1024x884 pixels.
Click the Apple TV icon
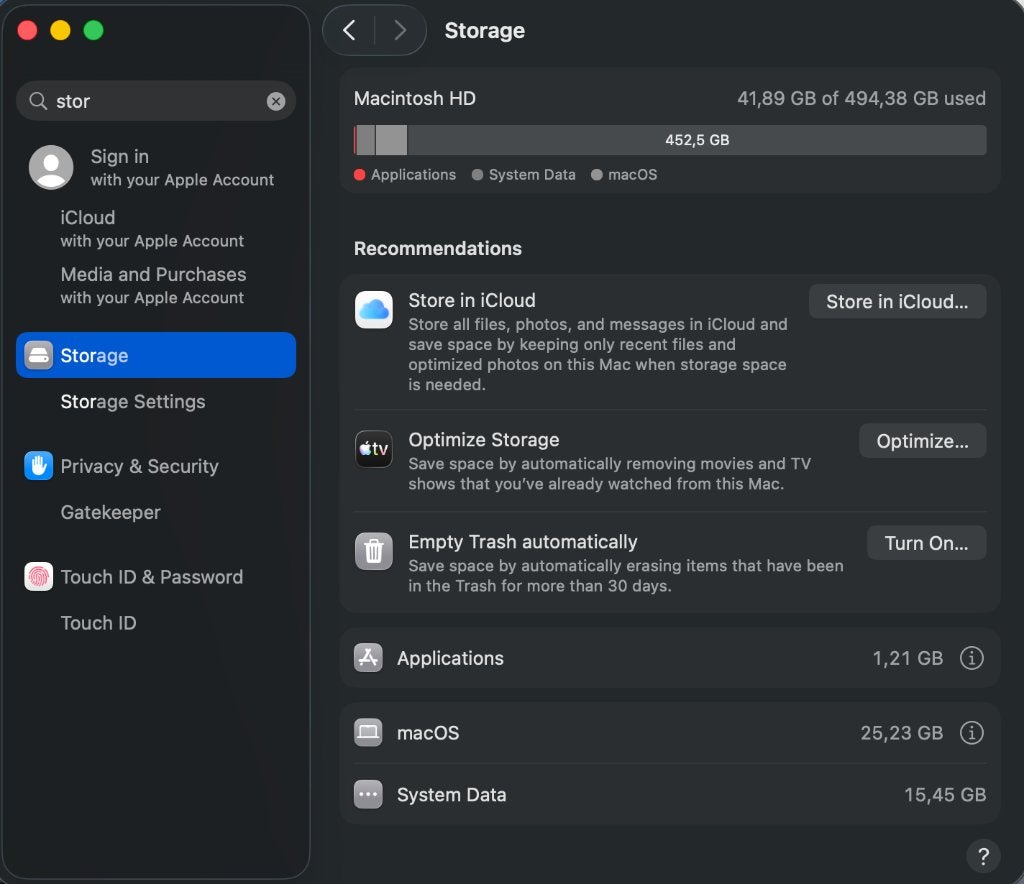pyautogui.click(x=374, y=449)
